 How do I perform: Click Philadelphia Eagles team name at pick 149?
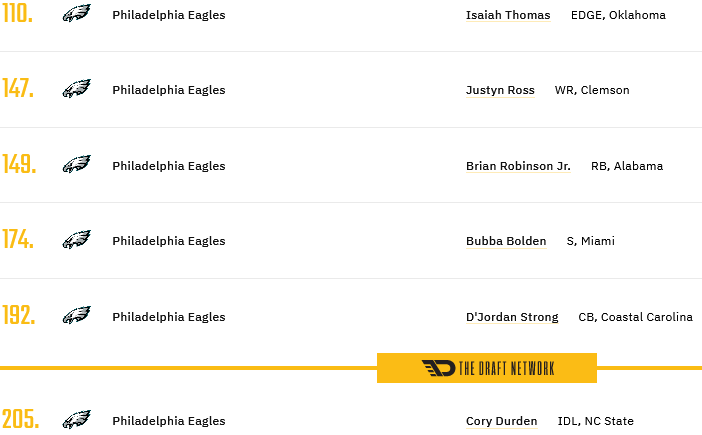tap(168, 166)
